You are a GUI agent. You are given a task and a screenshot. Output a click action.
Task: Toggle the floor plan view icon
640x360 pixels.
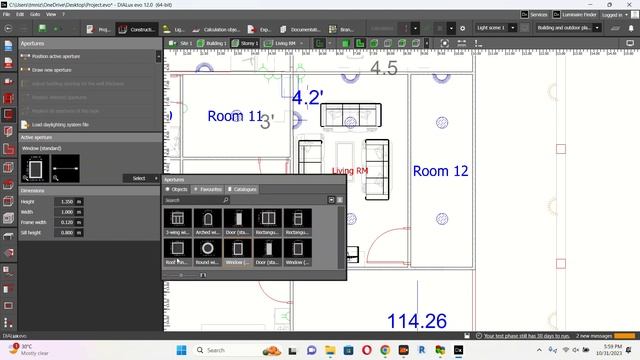click(x=359, y=43)
